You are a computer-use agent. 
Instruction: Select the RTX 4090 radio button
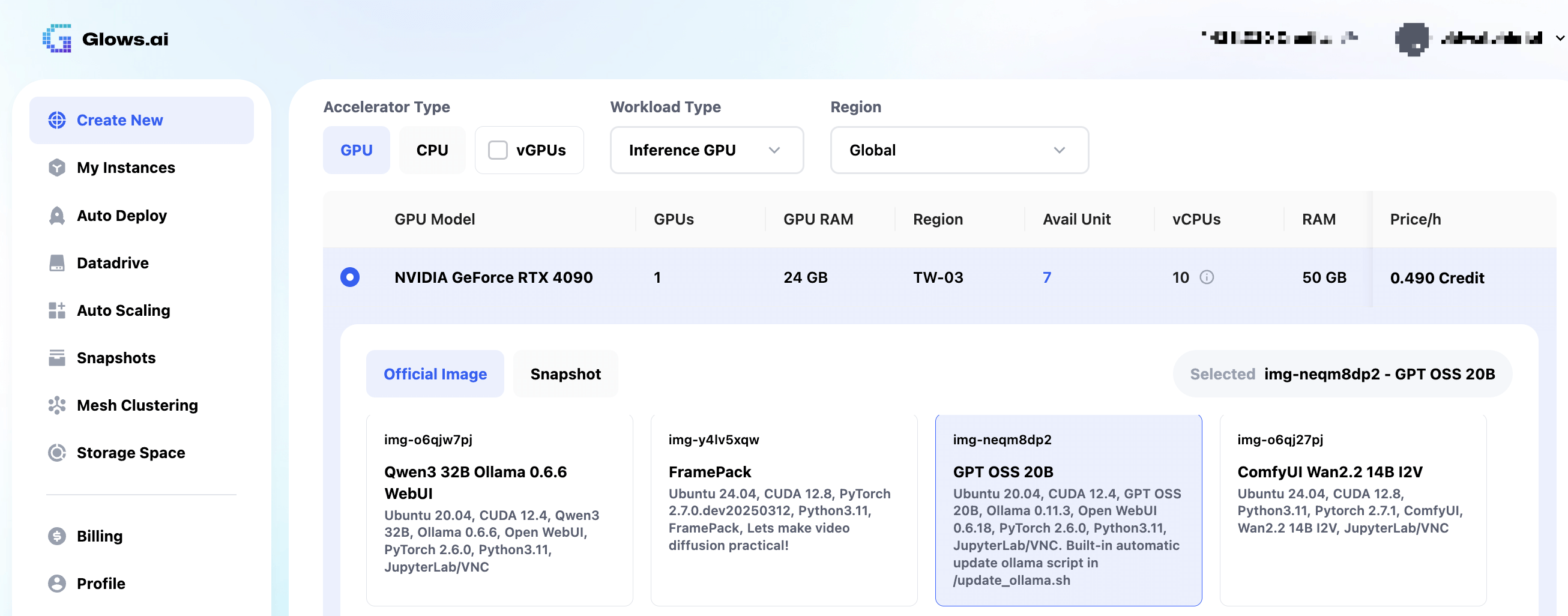coord(350,277)
